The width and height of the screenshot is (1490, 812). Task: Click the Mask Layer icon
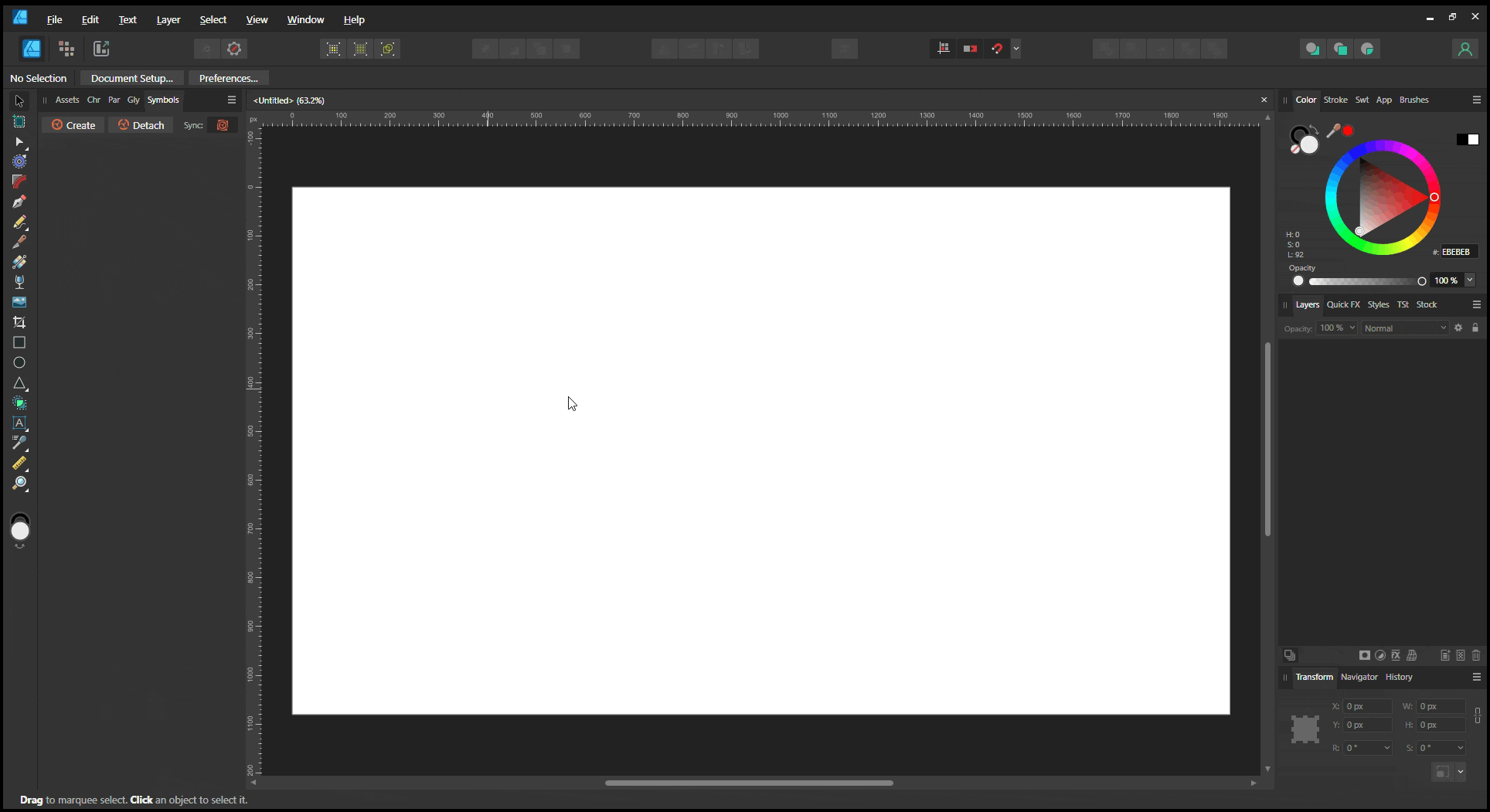click(x=1365, y=655)
